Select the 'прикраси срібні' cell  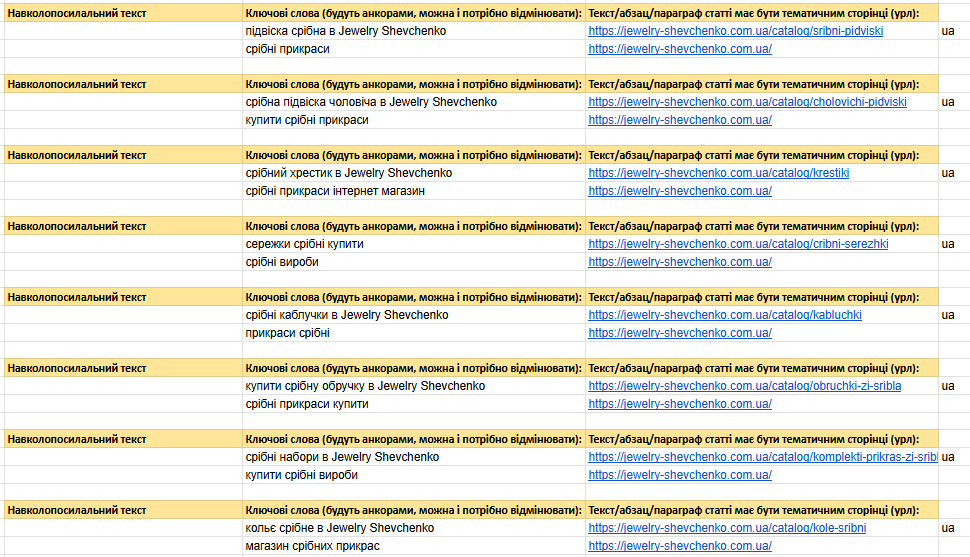pyautogui.click(x=414, y=333)
